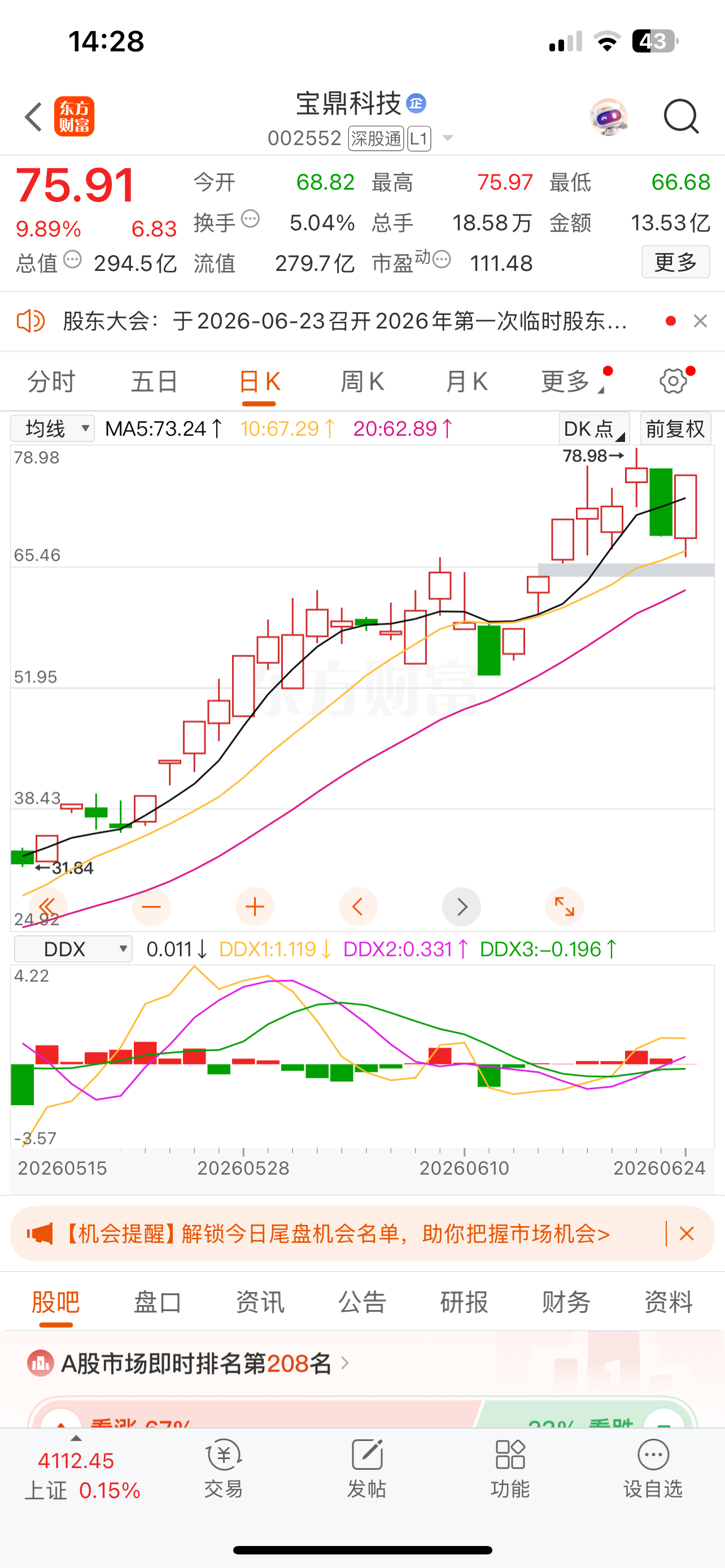Tap the MA5:73.24 value label

click(x=163, y=428)
